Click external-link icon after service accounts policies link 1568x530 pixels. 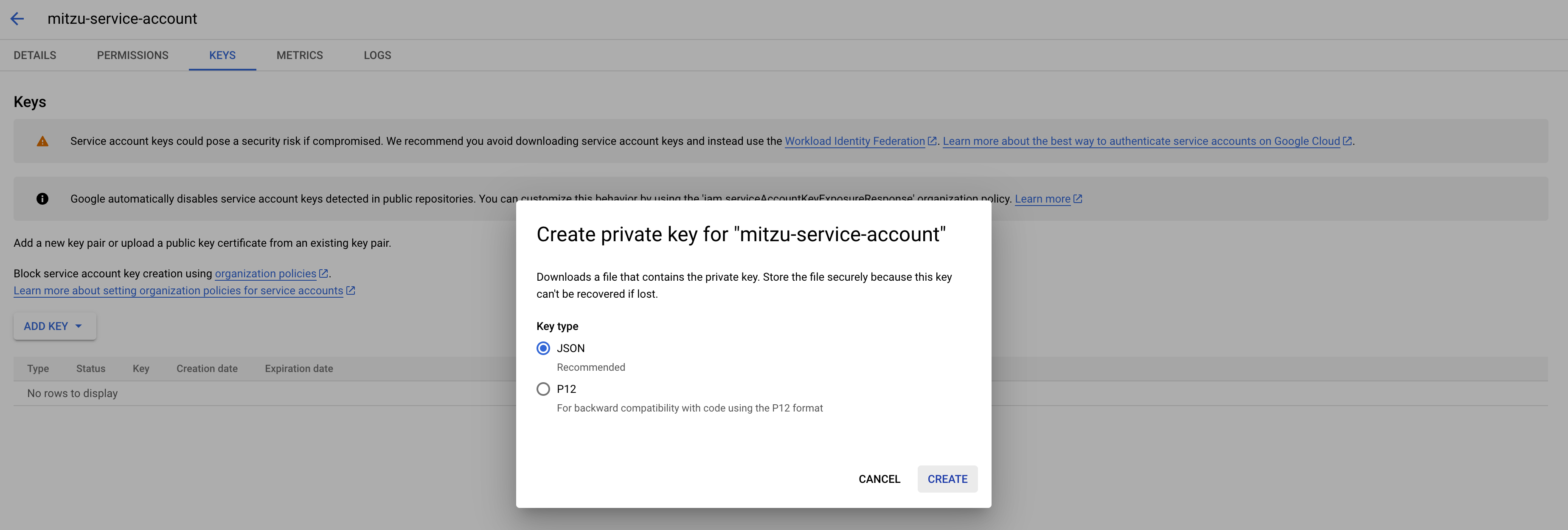point(351,290)
